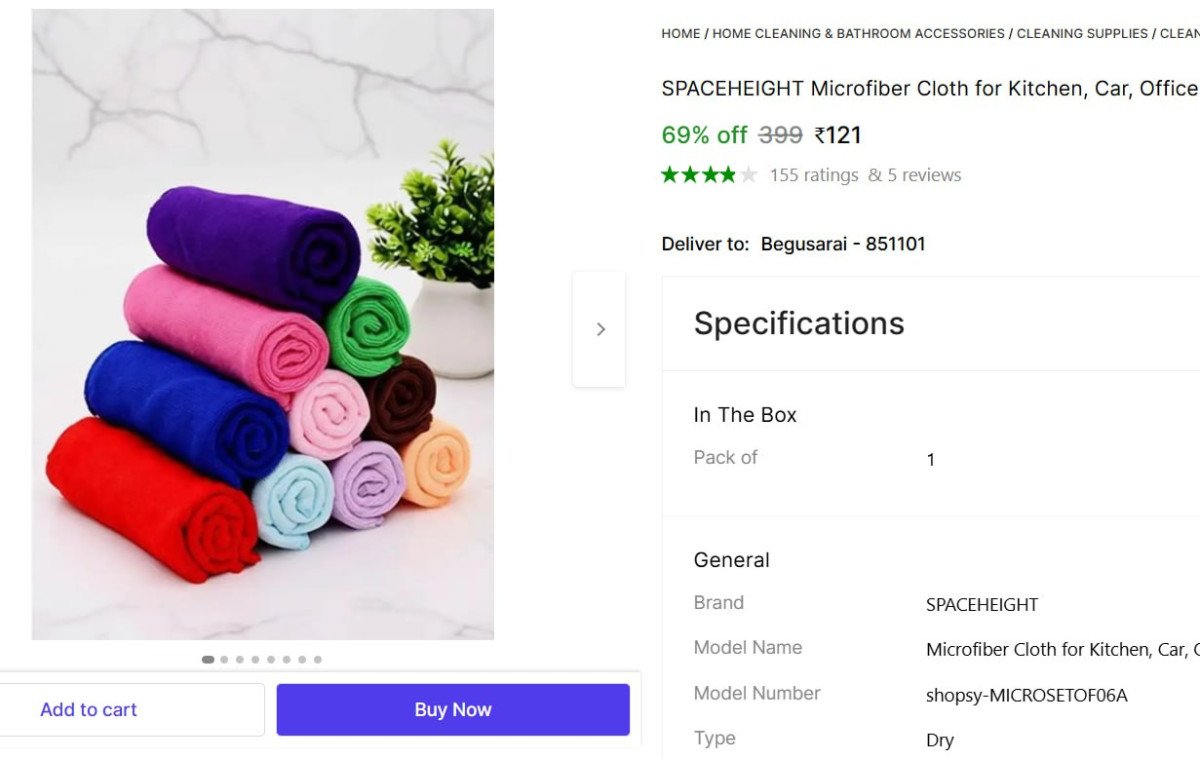Click the SPACEHEIGHT brand value
Image resolution: width=1200 pixels, height=759 pixels.
(982, 604)
